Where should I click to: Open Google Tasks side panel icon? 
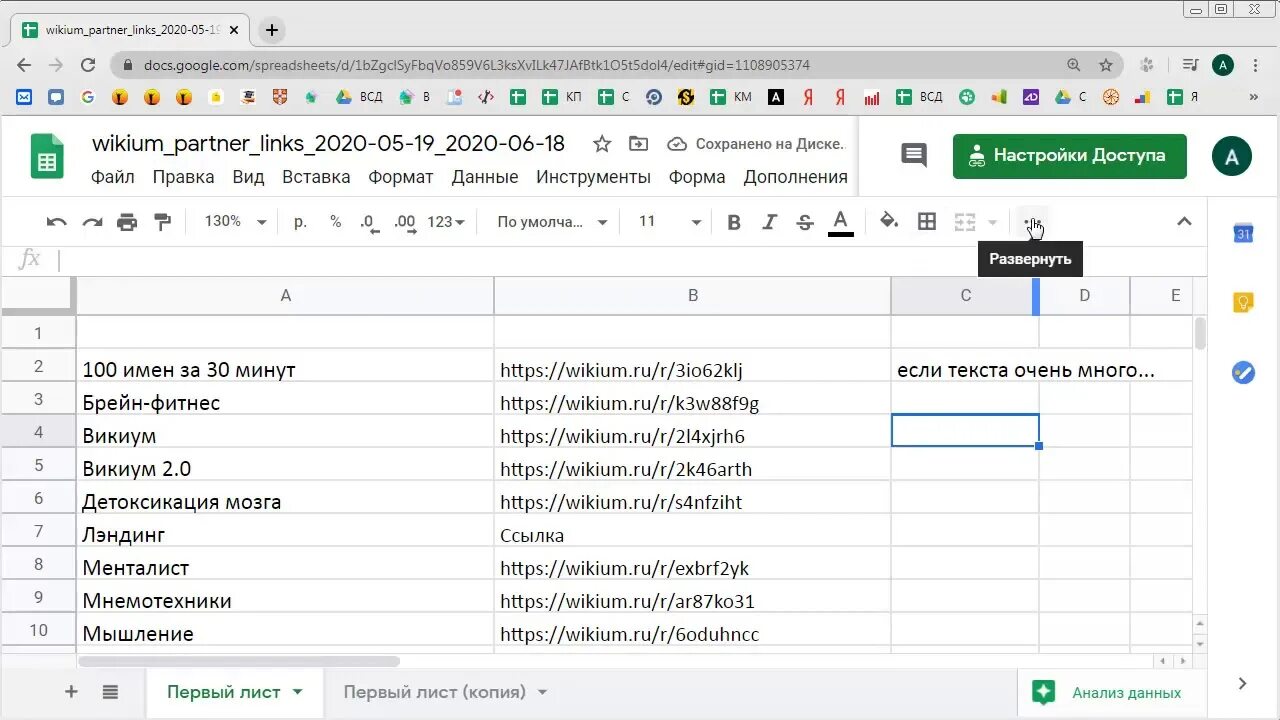coord(1243,373)
